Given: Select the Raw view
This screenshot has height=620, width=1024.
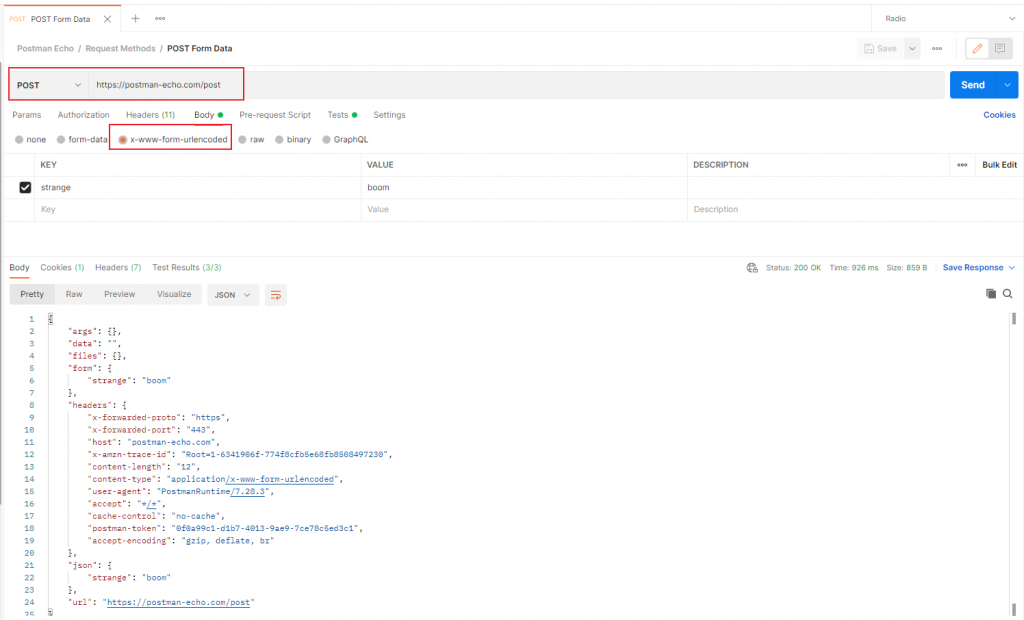Looking at the screenshot, I should [74, 295].
